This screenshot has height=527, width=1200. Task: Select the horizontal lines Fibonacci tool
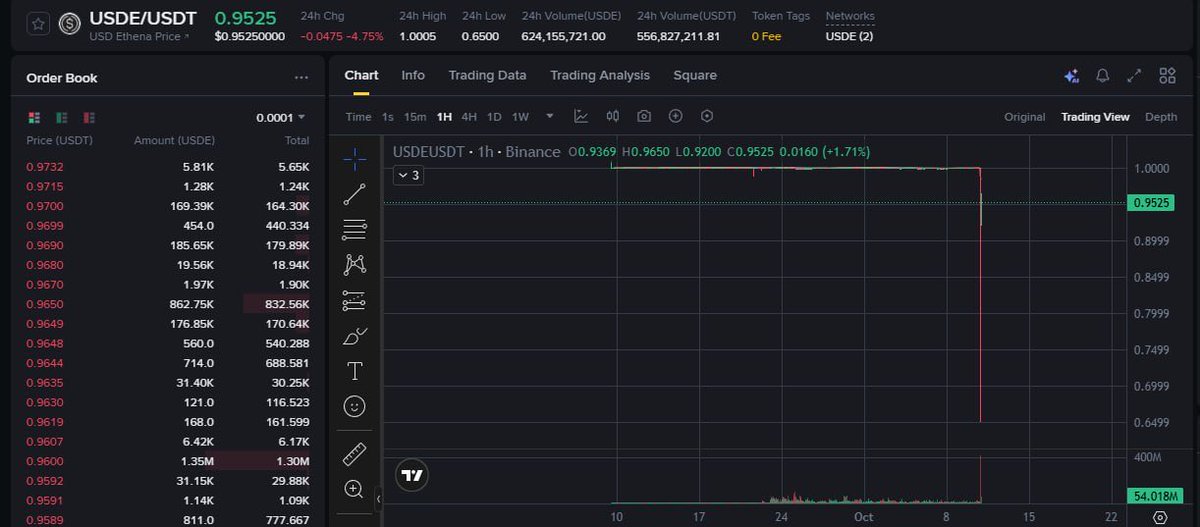tap(354, 230)
